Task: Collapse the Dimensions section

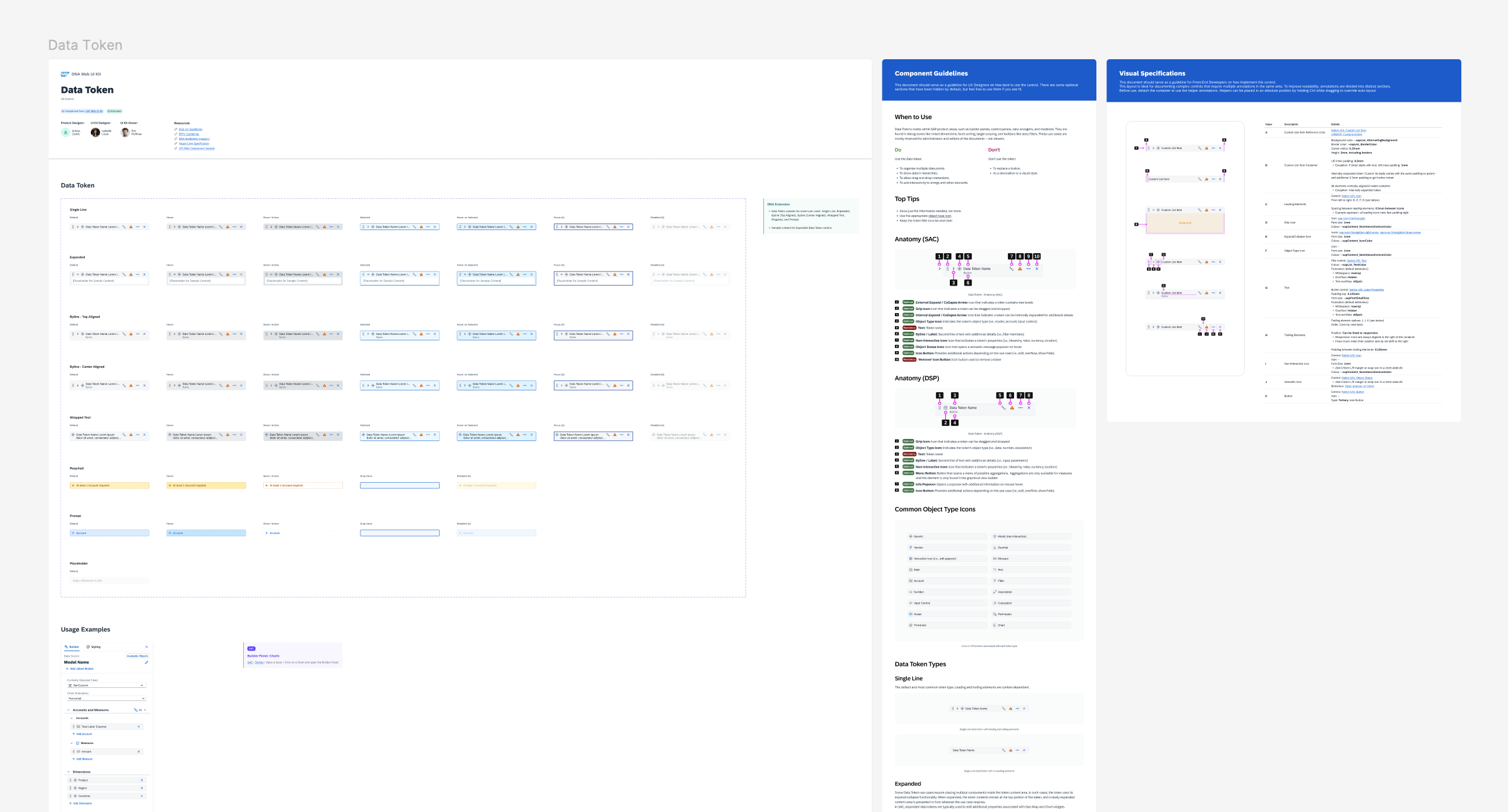Action: 69,771
